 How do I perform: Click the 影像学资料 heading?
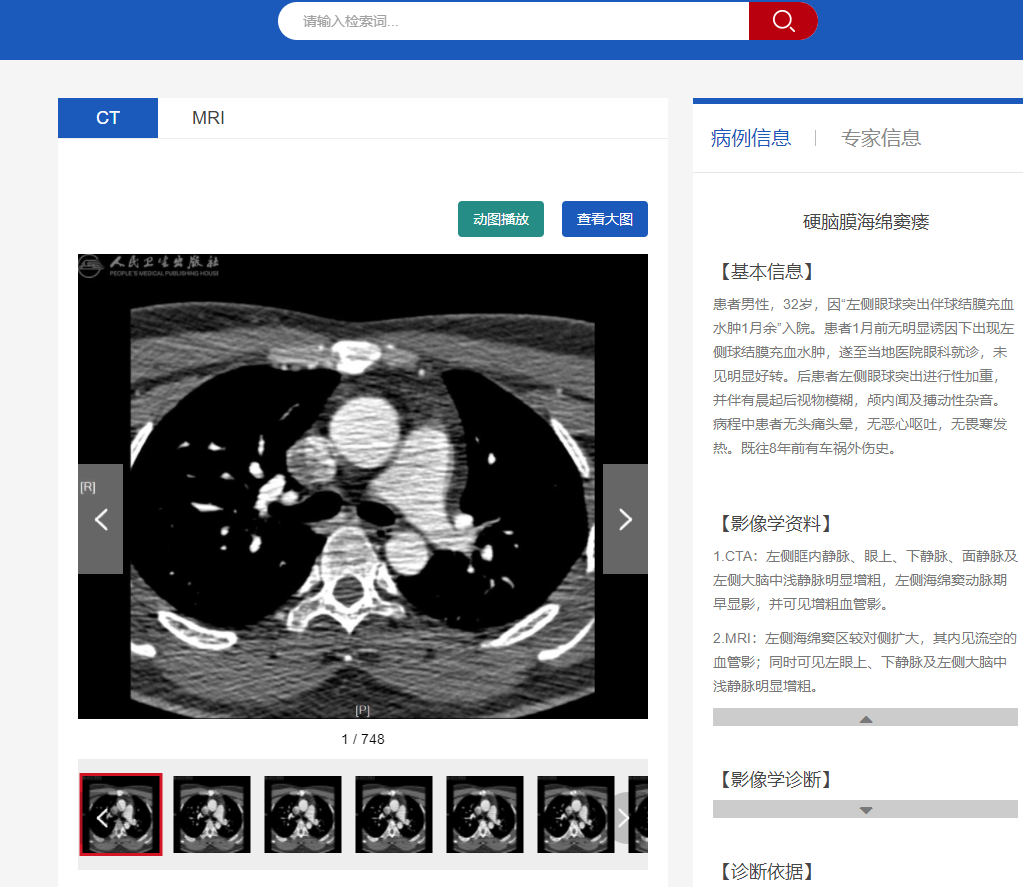[x=775, y=523]
